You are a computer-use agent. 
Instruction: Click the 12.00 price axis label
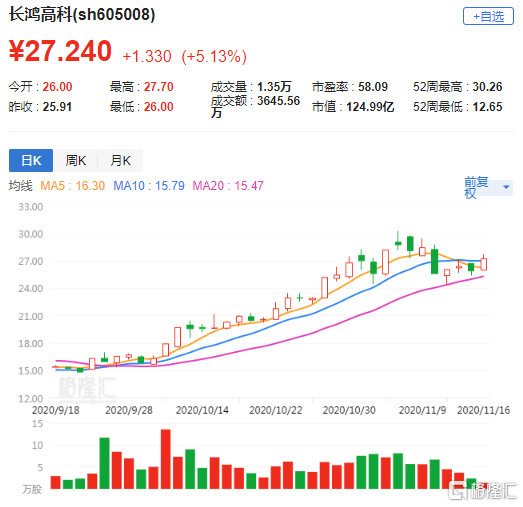click(31, 399)
